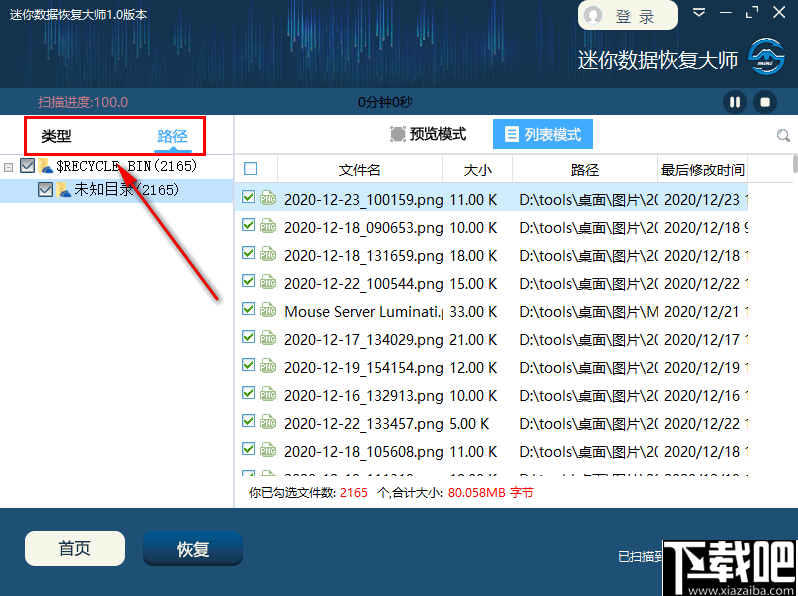Click PNG icon of Mouse Server Luminati file

(268, 309)
